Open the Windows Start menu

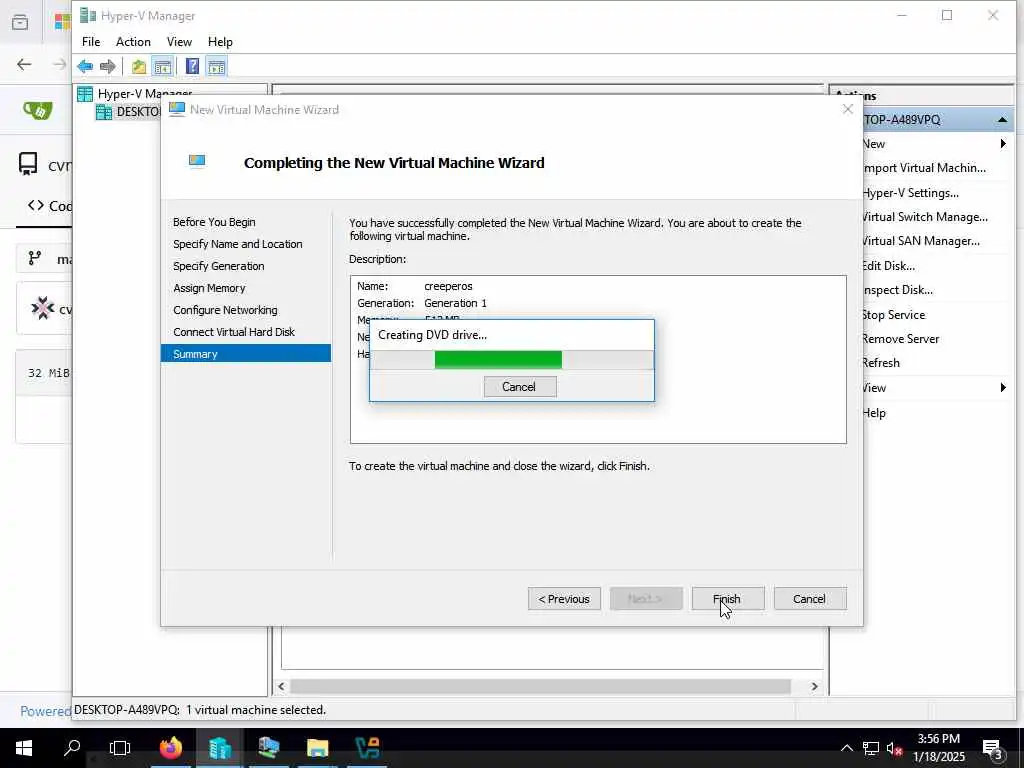coord(24,748)
